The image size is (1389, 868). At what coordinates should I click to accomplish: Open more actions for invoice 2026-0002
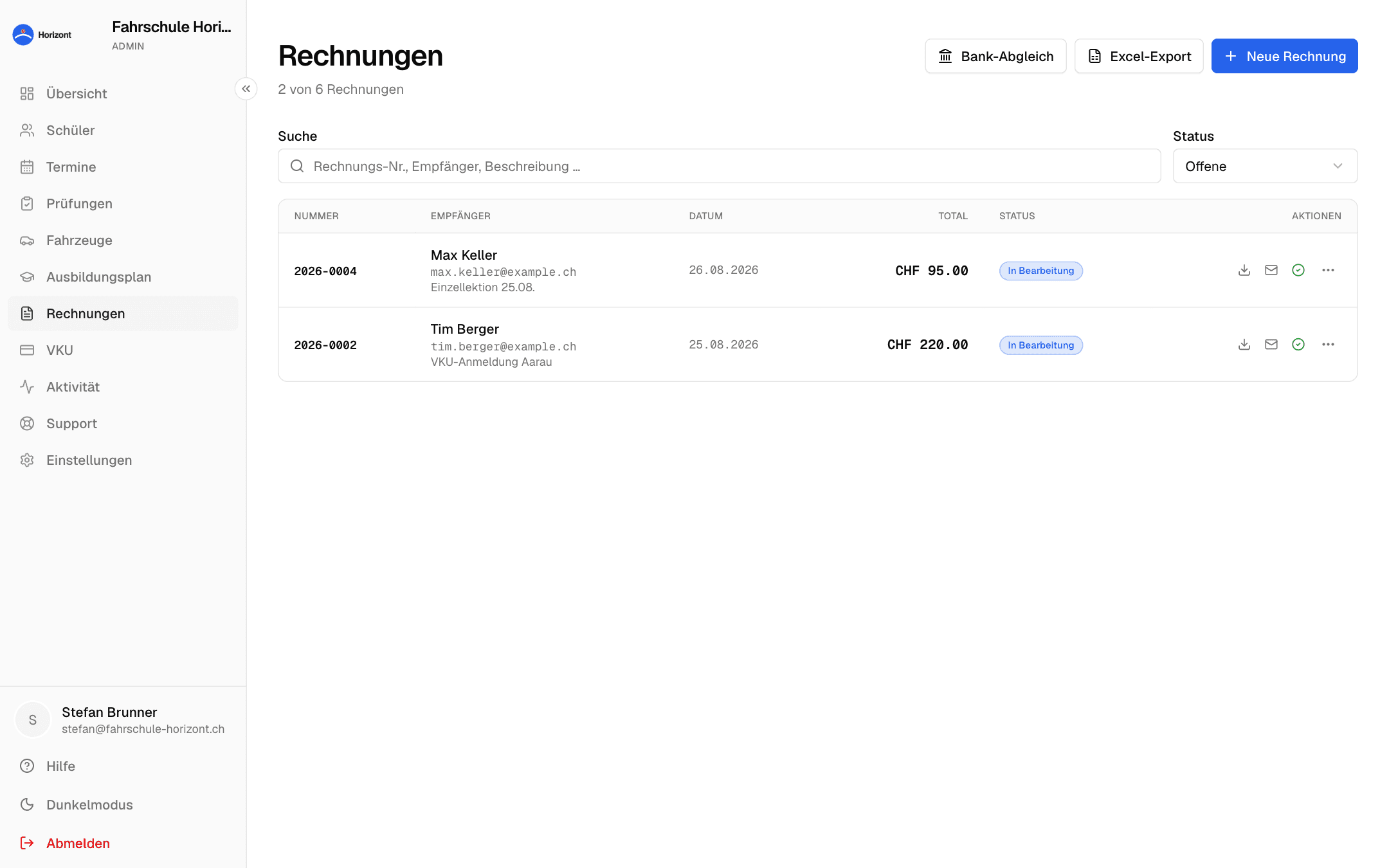click(1328, 345)
